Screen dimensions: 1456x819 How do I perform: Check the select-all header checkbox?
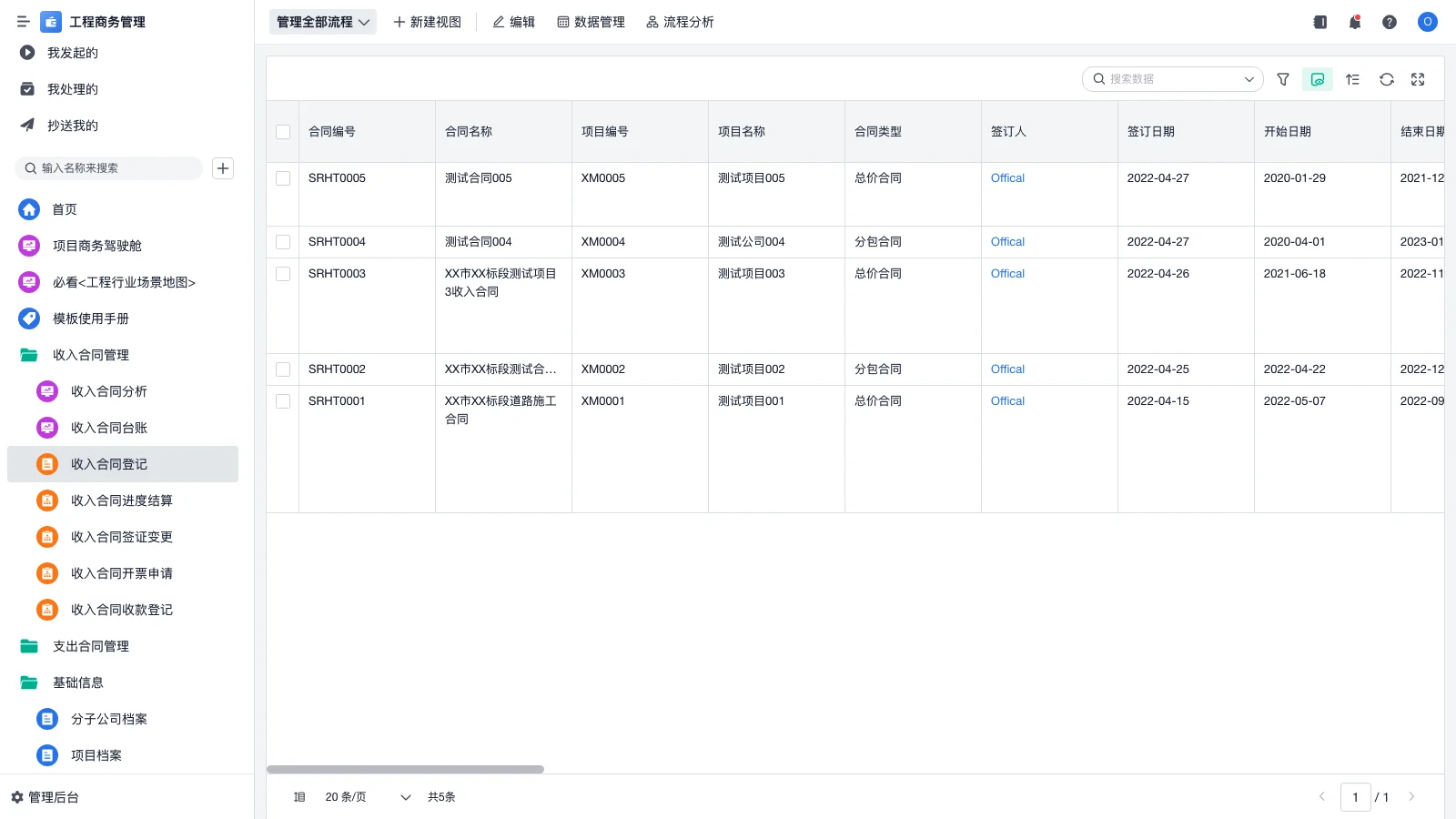(x=283, y=132)
